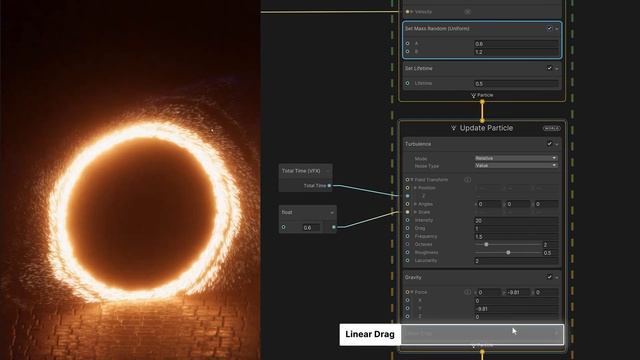The width and height of the screenshot is (640, 360).
Task: Click the Mass B value field
Action: [516, 52]
